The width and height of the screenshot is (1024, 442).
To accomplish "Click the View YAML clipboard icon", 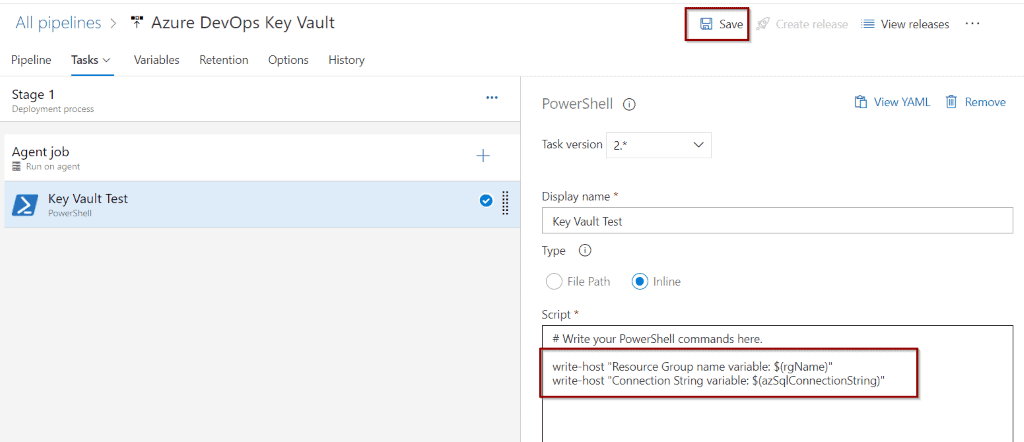I will click(861, 102).
